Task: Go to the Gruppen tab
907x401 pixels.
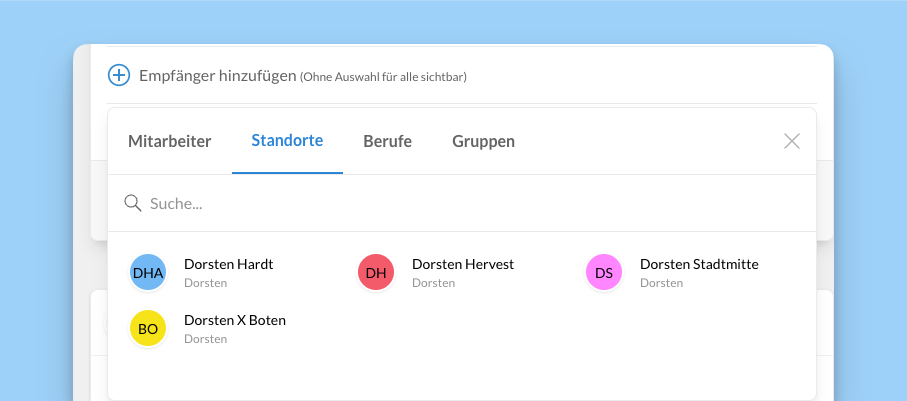Action: [483, 141]
